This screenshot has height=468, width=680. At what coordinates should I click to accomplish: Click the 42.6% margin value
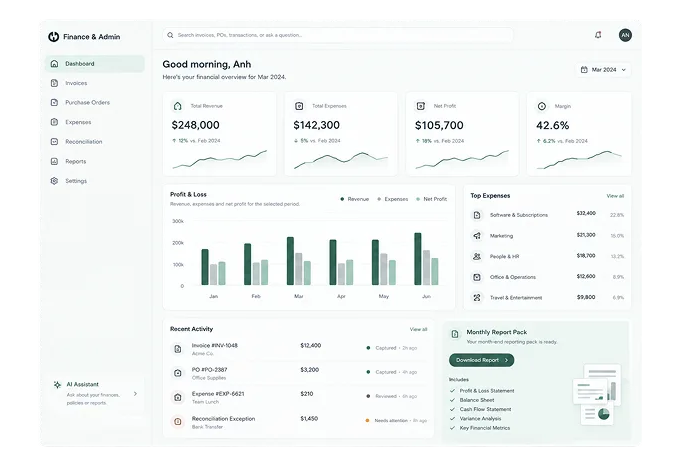tap(552, 126)
